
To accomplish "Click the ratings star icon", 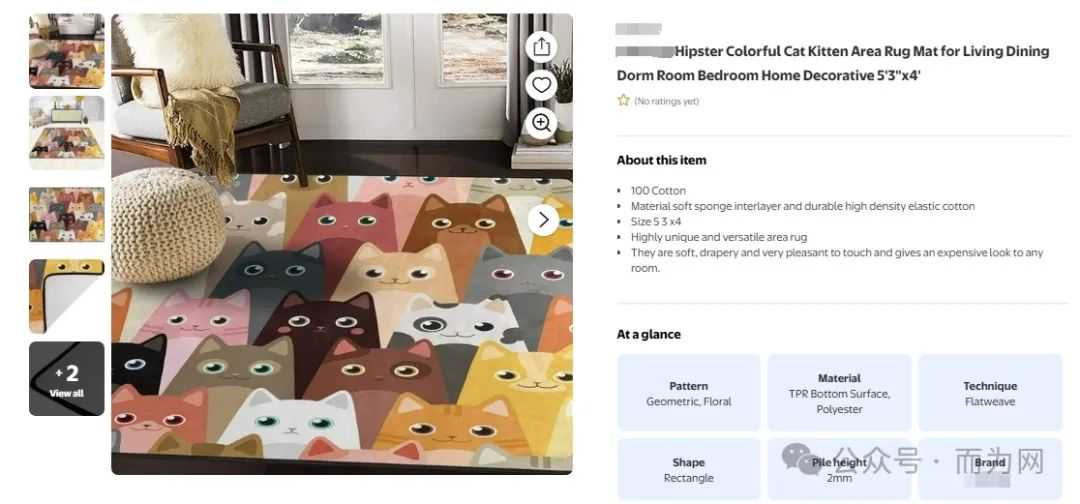I will point(623,100).
